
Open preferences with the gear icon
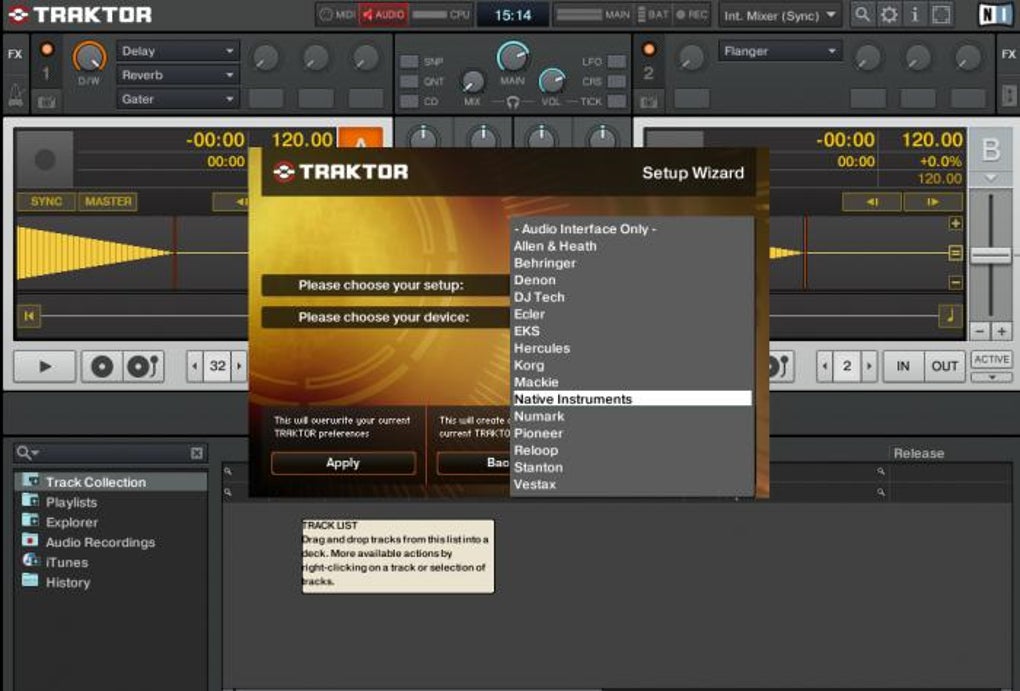click(889, 14)
